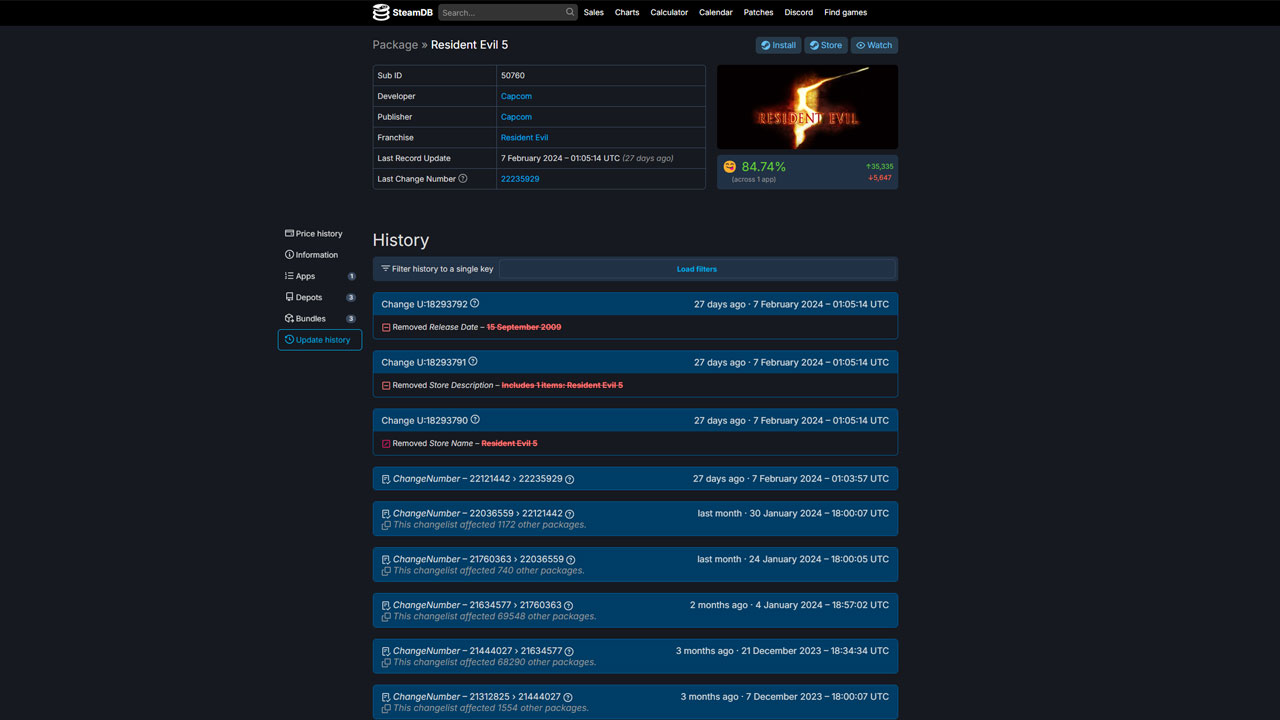
Task: Open the Calculator menu item
Action: [669, 12]
